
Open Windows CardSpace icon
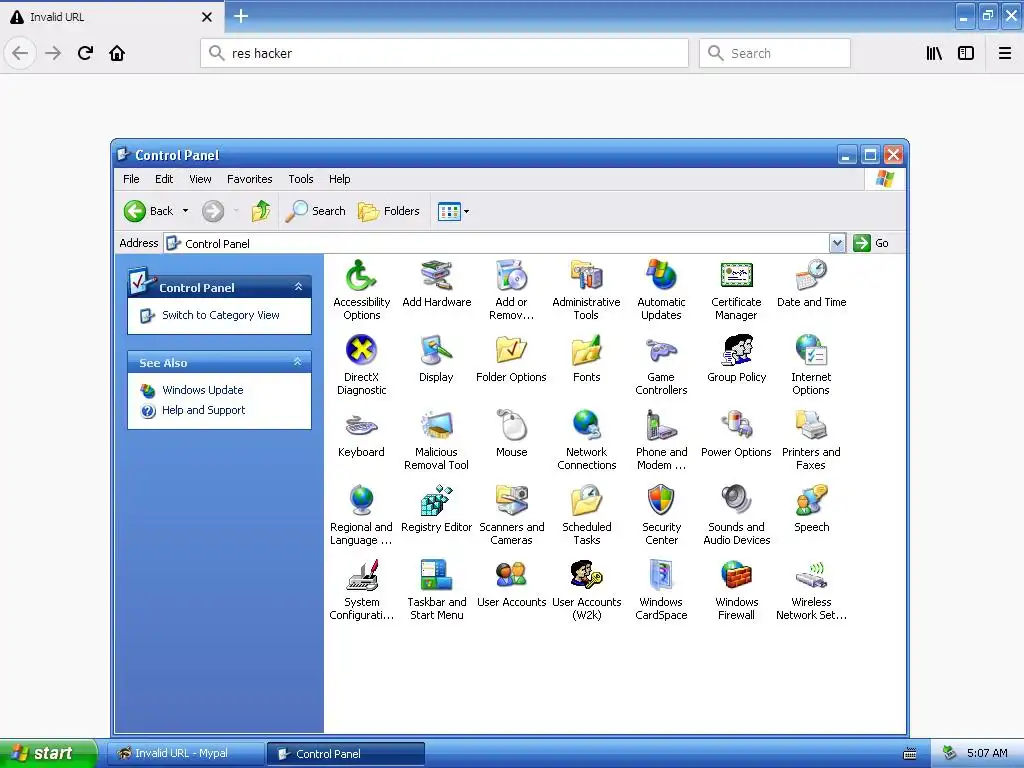click(x=661, y=590)
